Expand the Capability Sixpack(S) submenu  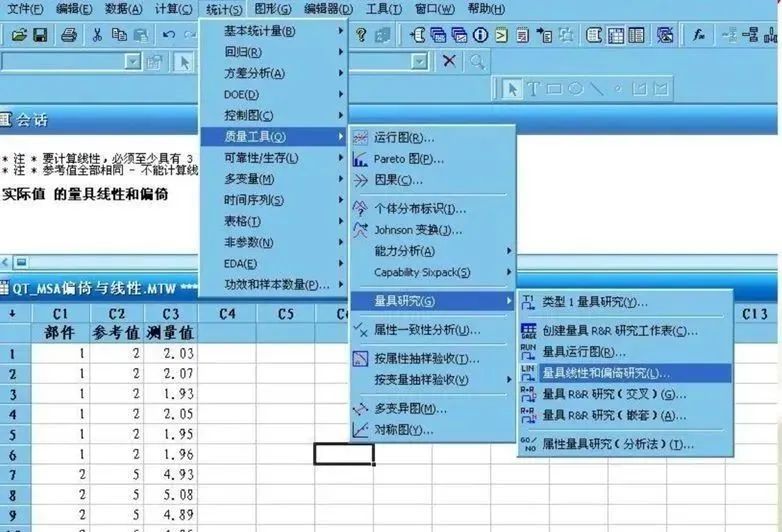pyautogui.click(x=433, y=272)
